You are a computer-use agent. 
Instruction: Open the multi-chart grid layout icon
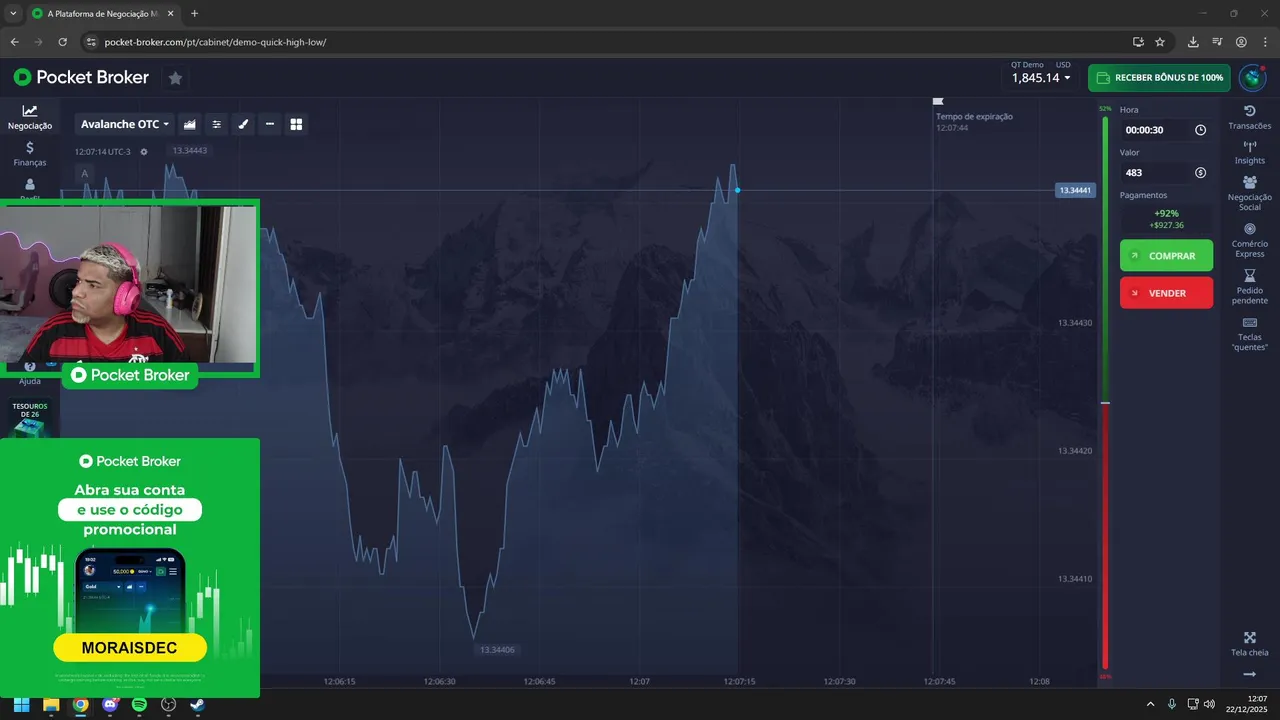[x=296, y=124]
